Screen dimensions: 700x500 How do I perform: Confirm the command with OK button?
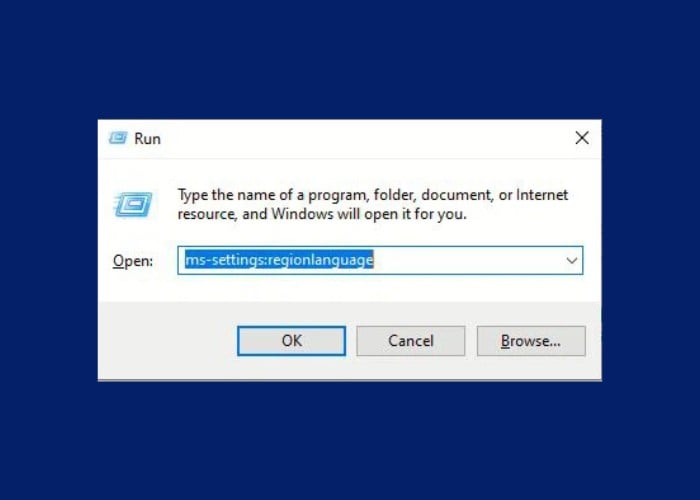point(292,341)
